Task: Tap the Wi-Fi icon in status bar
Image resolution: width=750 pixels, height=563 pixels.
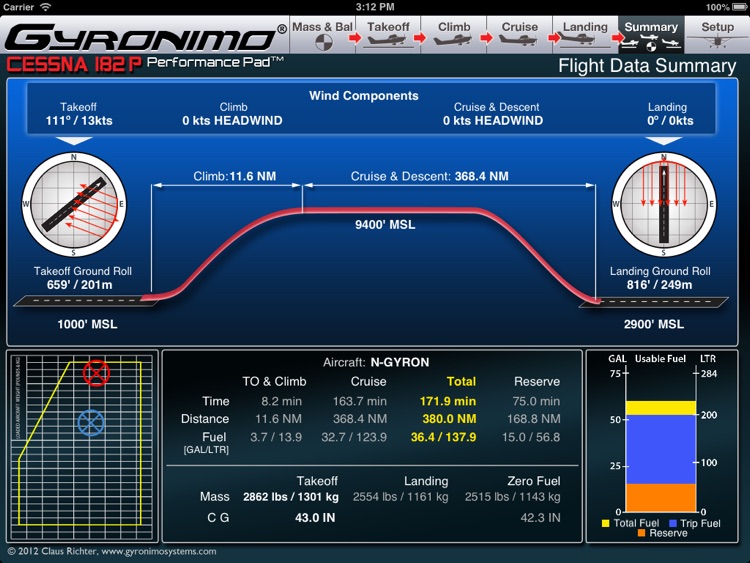Action: click(x=45, y=7)
